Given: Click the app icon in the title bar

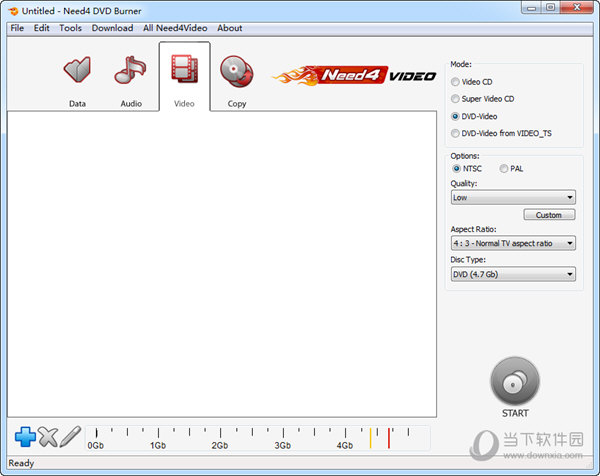Looking at the screenshot, I should pyautogui.click(x=13, y=11).
